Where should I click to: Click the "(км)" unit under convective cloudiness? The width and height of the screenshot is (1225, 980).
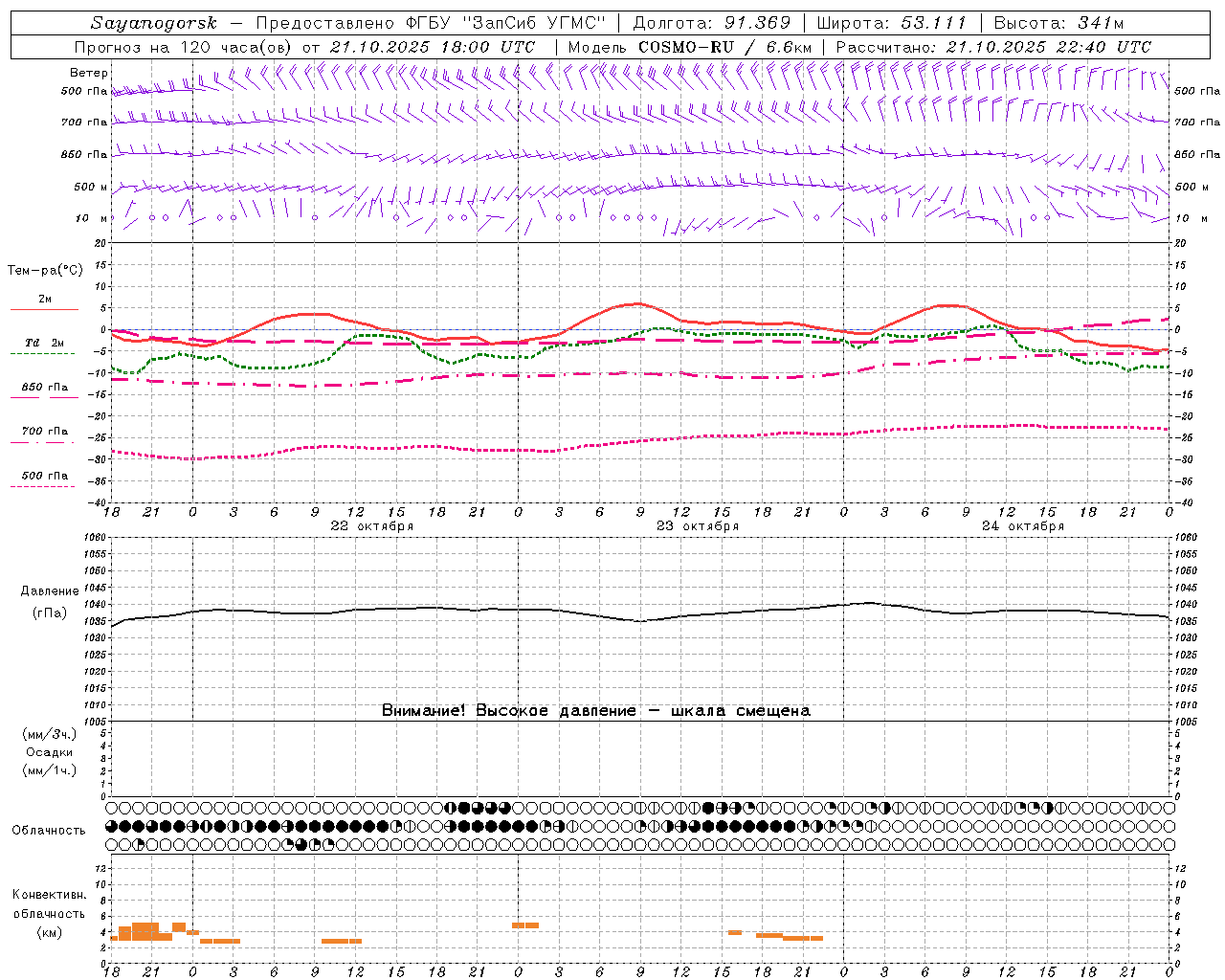coord(50,932)
